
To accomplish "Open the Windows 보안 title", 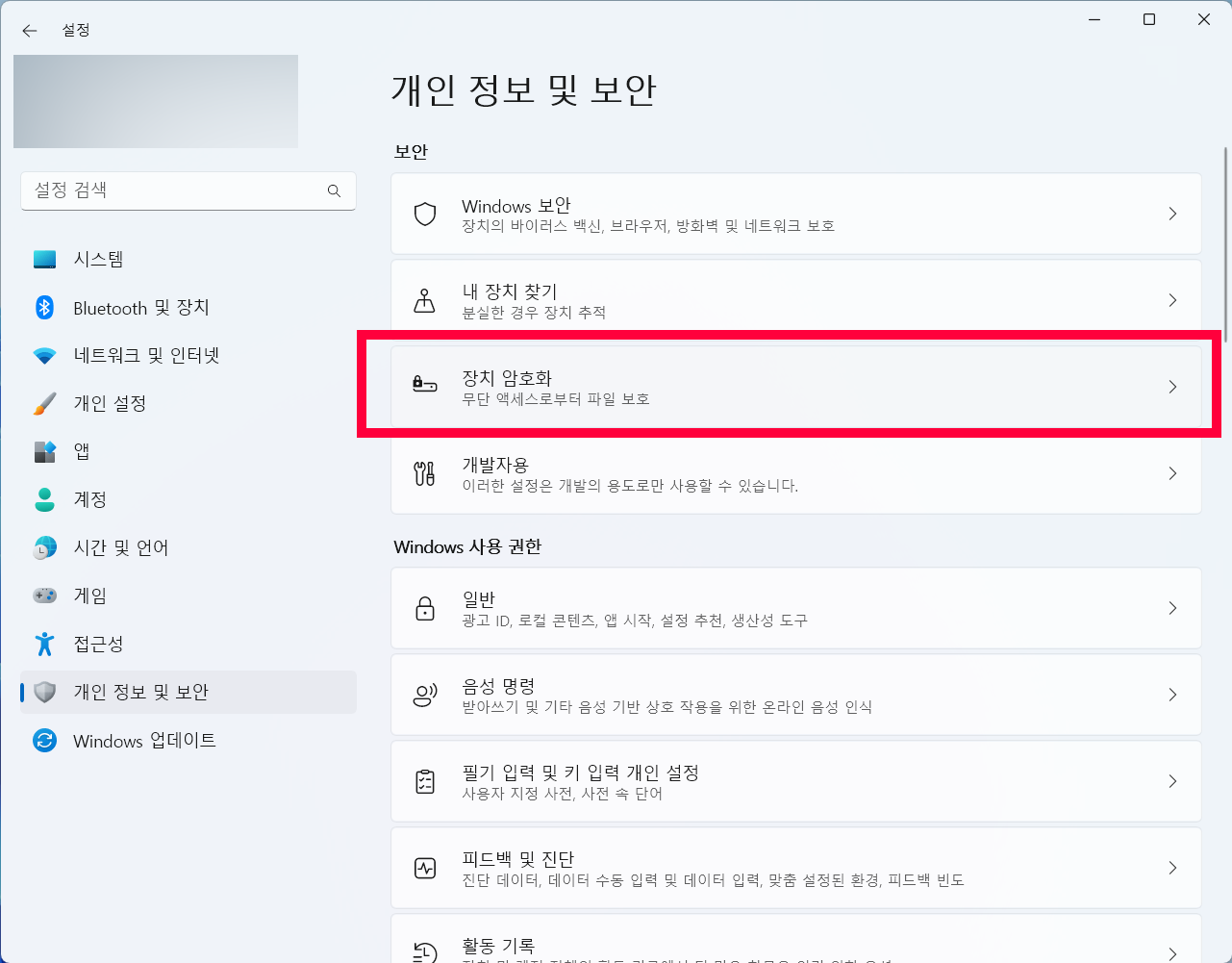I will [516, 206].
